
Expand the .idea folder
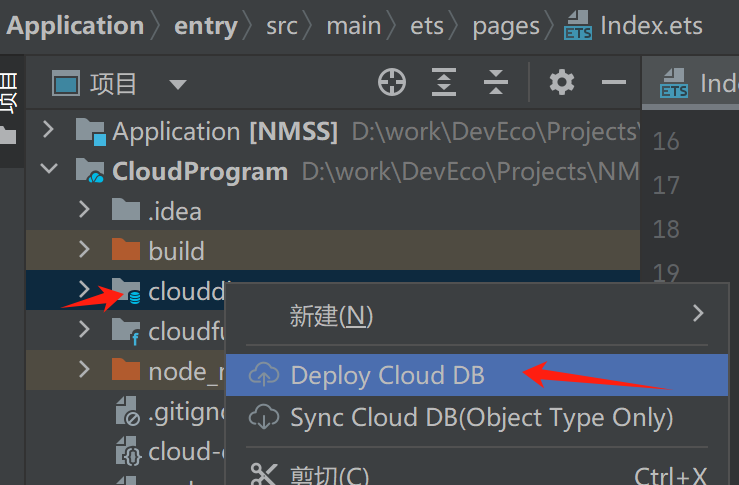point(84,209)
